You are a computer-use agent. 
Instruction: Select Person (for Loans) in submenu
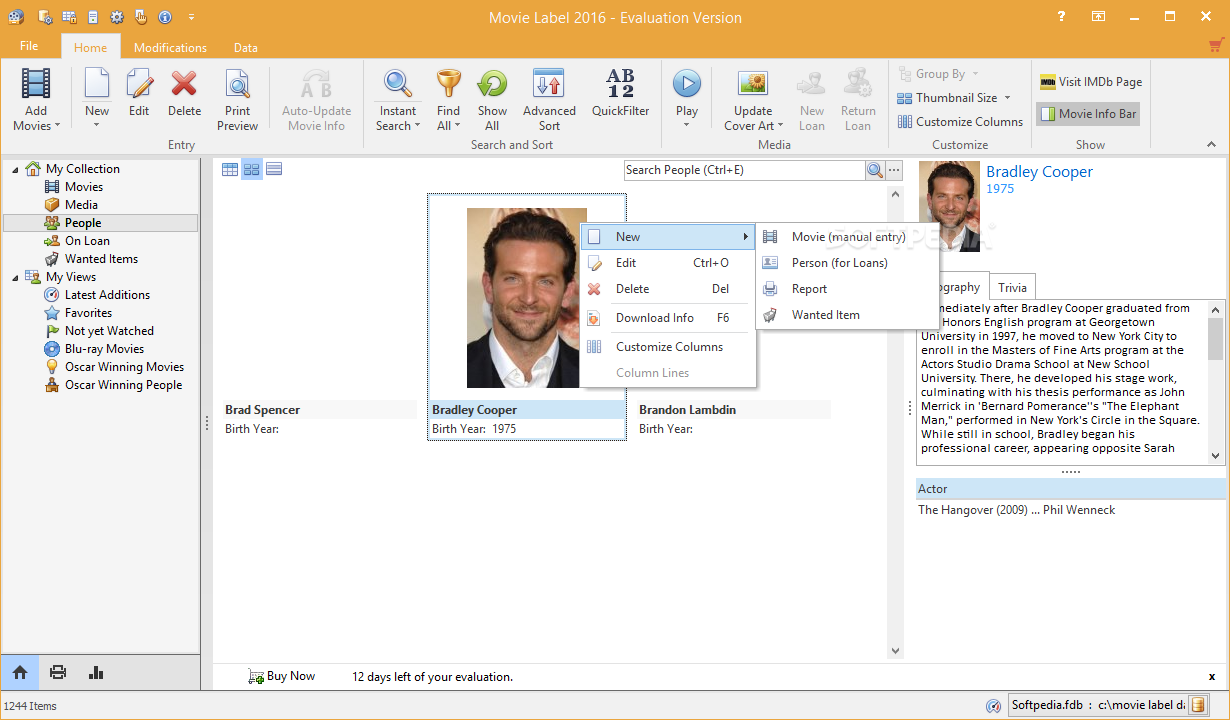tap(847, 263)
